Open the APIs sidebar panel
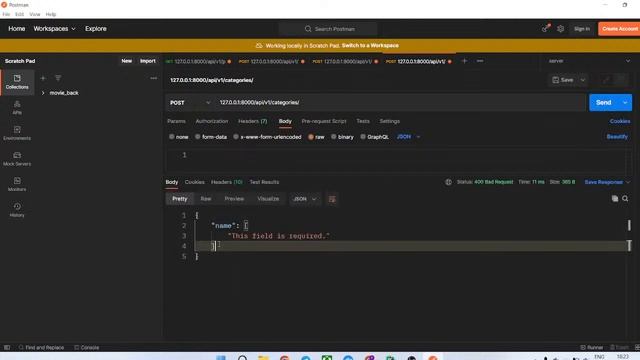Image resolution: width=640 pixels, height=360 pixels. (17, 108)
